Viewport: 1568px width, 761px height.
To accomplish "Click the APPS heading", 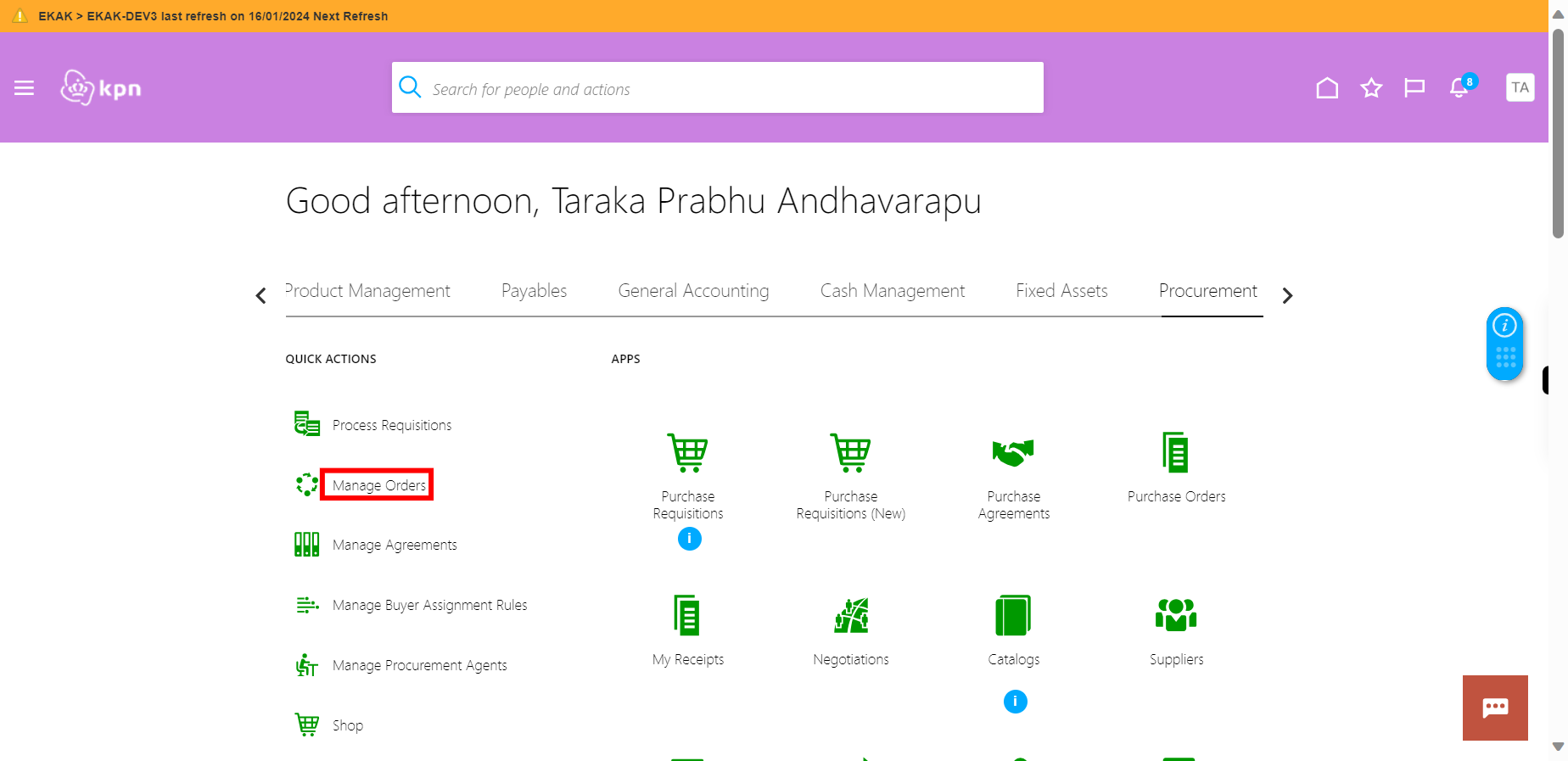I will [x=625, y=359].
